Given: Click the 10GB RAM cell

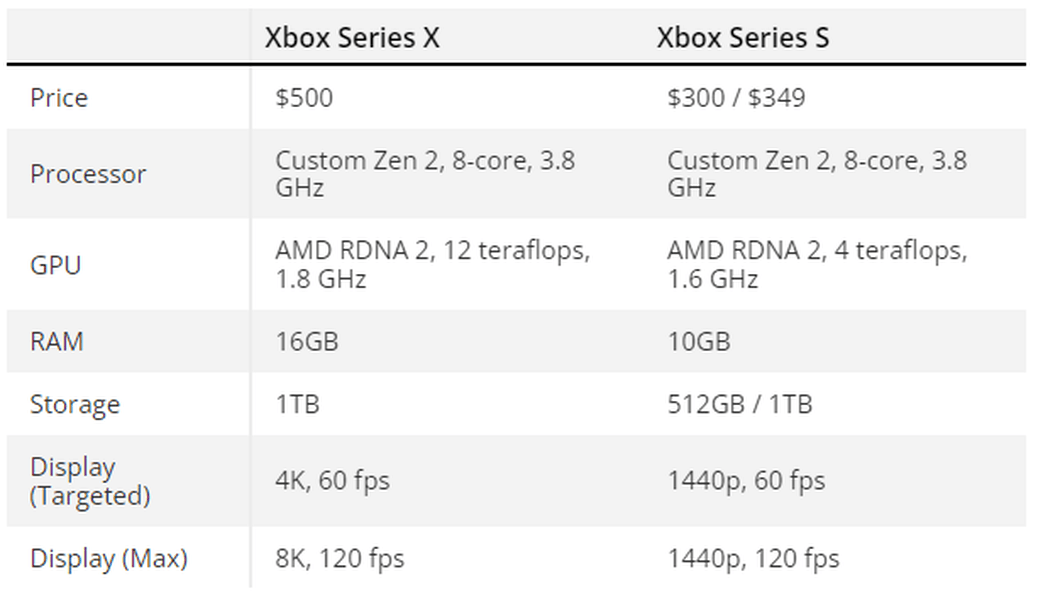Looking at the screenshot, I should [x=699, y=342].
